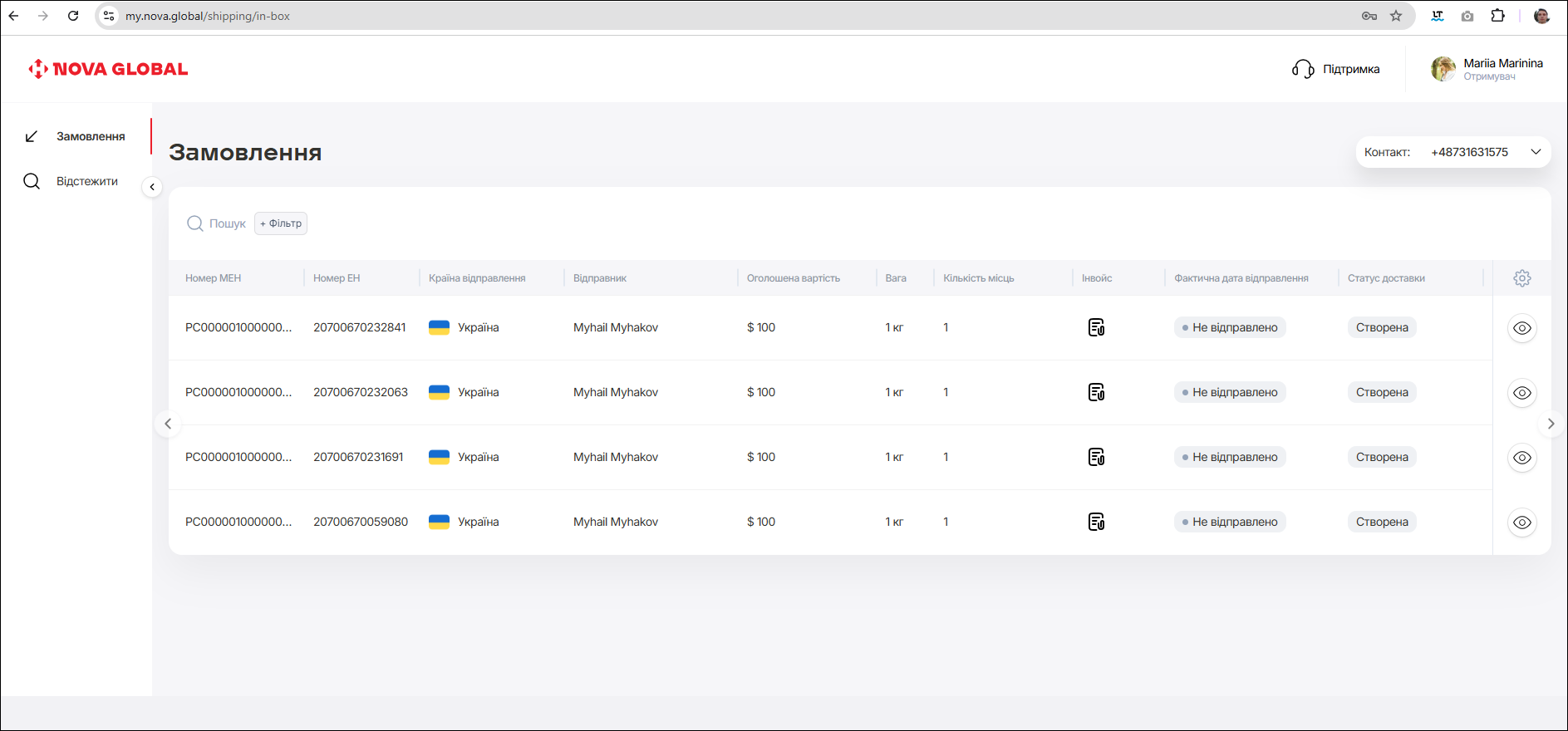Screen dimensions: 1568x731
Task: Click the Оголошена вартість column header
Action: click(x=794, y=278)
